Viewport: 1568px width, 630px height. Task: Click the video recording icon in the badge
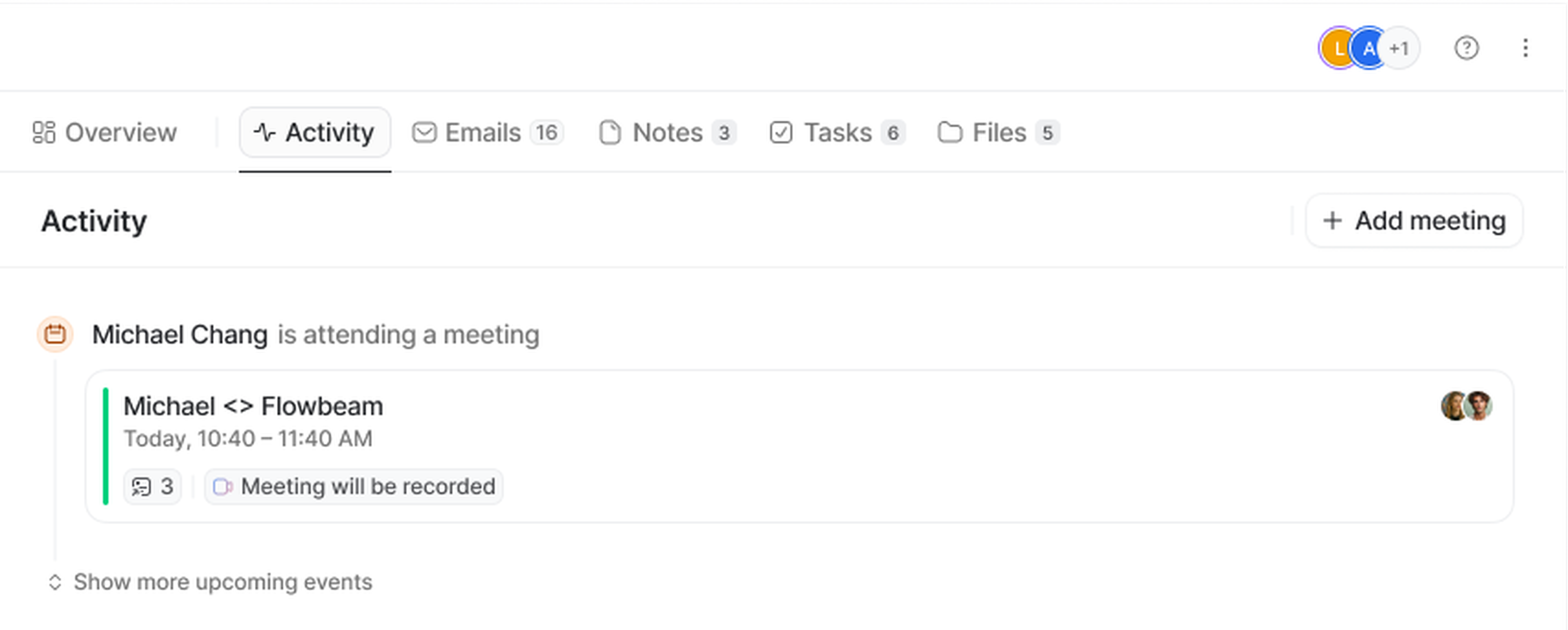[223, 487]
